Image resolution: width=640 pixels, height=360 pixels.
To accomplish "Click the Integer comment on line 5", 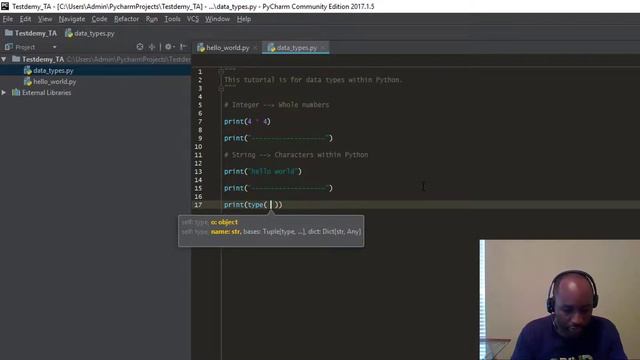I will point(276,105).
